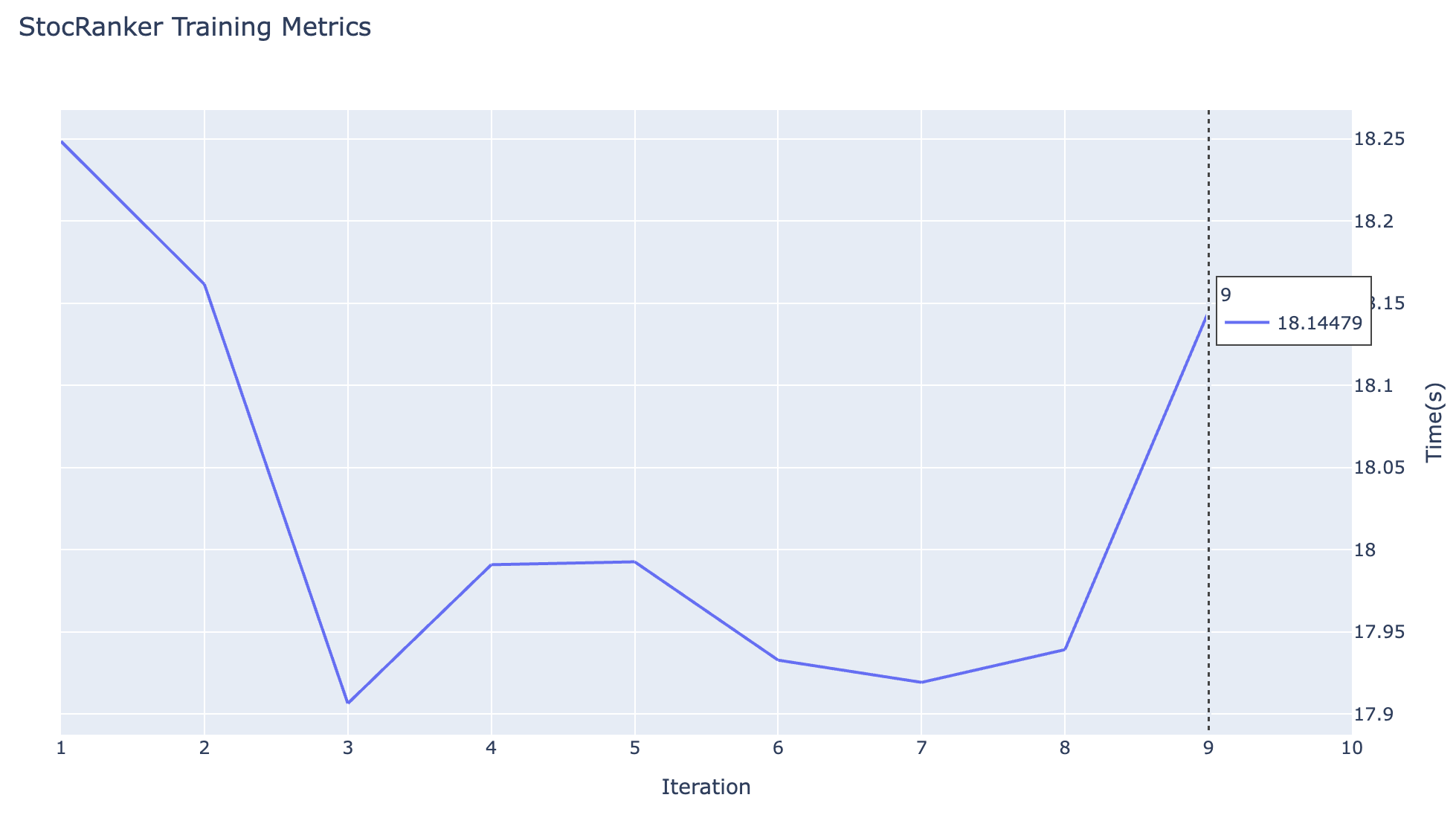Click the Iteration x-axis title
Screen dimensions: 1456x815
coord(706,787)
